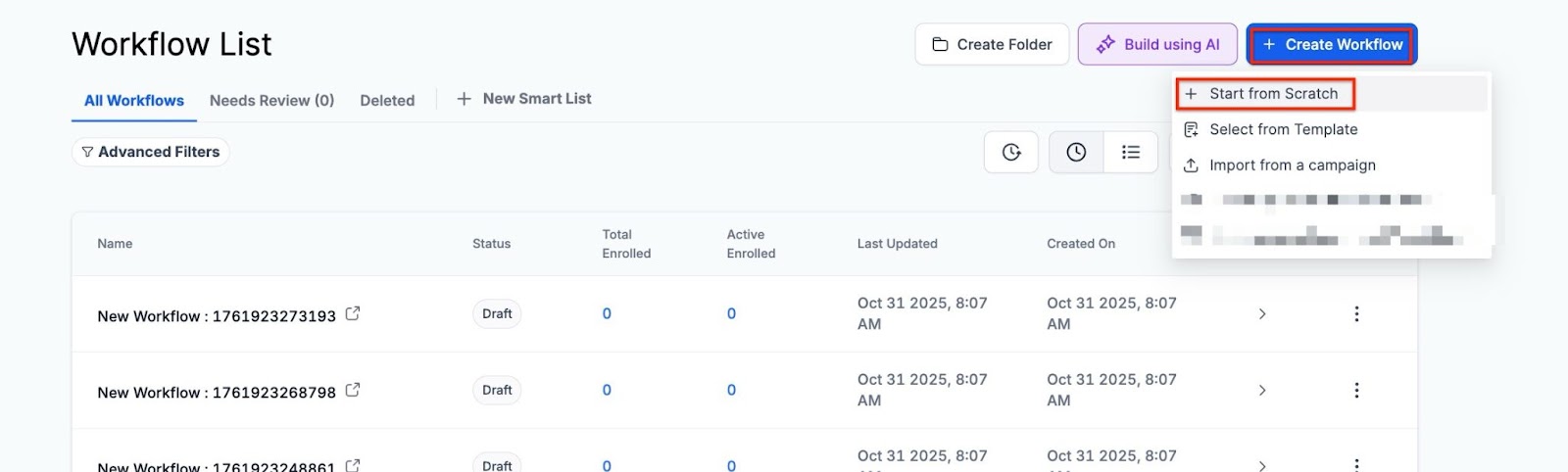Add a New Smart List
1568x472 pixels.
pyautogui.click(x=524, y=99)
